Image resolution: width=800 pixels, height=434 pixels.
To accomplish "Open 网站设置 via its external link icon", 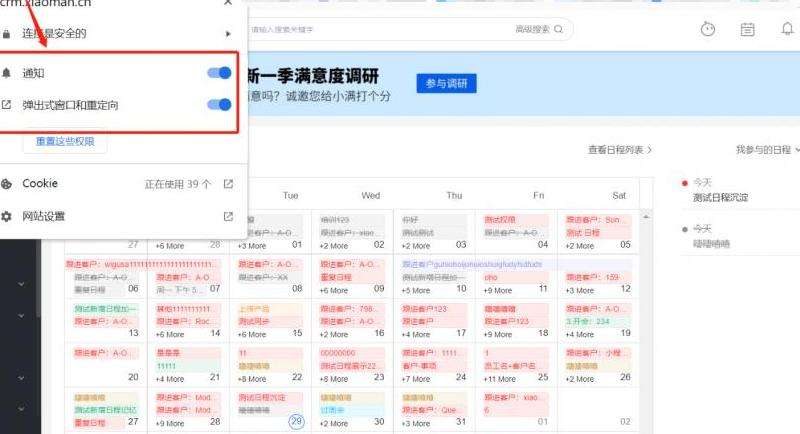I will pos(228,216).
